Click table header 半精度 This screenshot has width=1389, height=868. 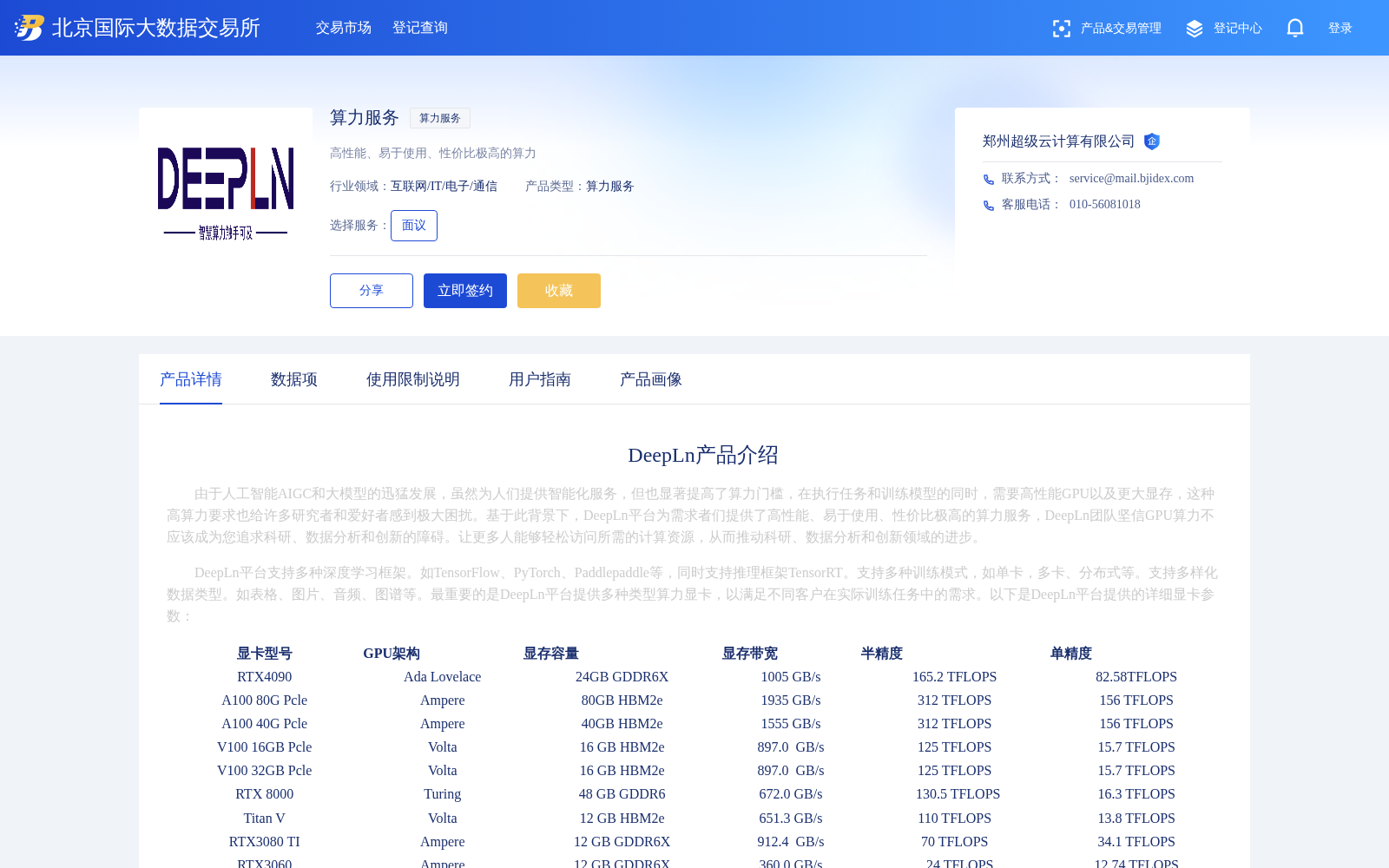[882, 654]
